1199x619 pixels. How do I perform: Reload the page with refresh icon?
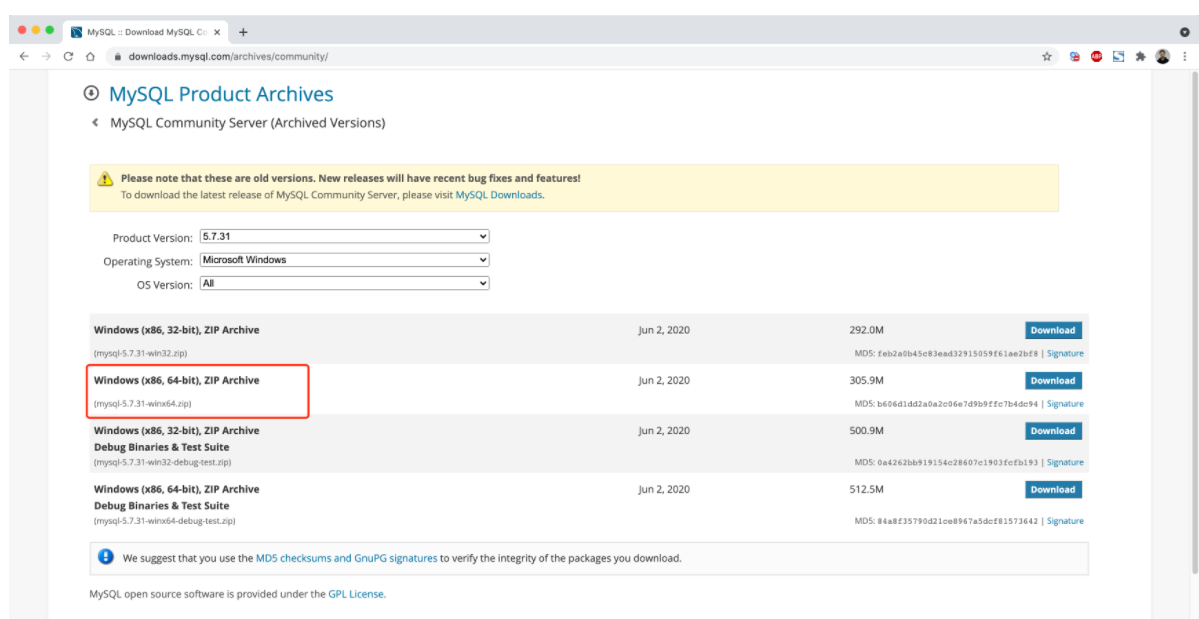(x=68, y=57)
